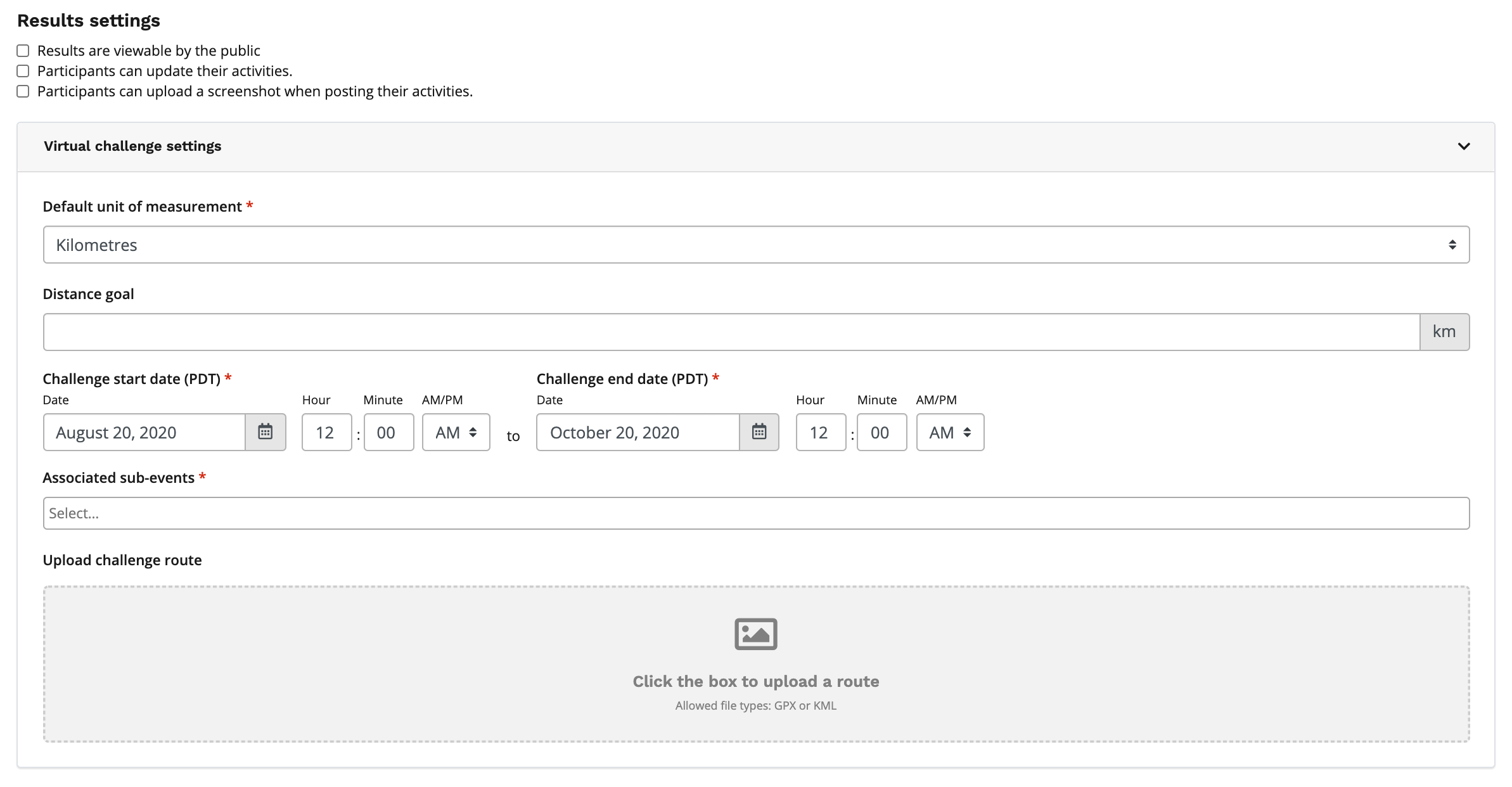Change the start time AM/PM selector
Image resolution: width=1512 pixels, height=787 pixels.
[456, 432]
